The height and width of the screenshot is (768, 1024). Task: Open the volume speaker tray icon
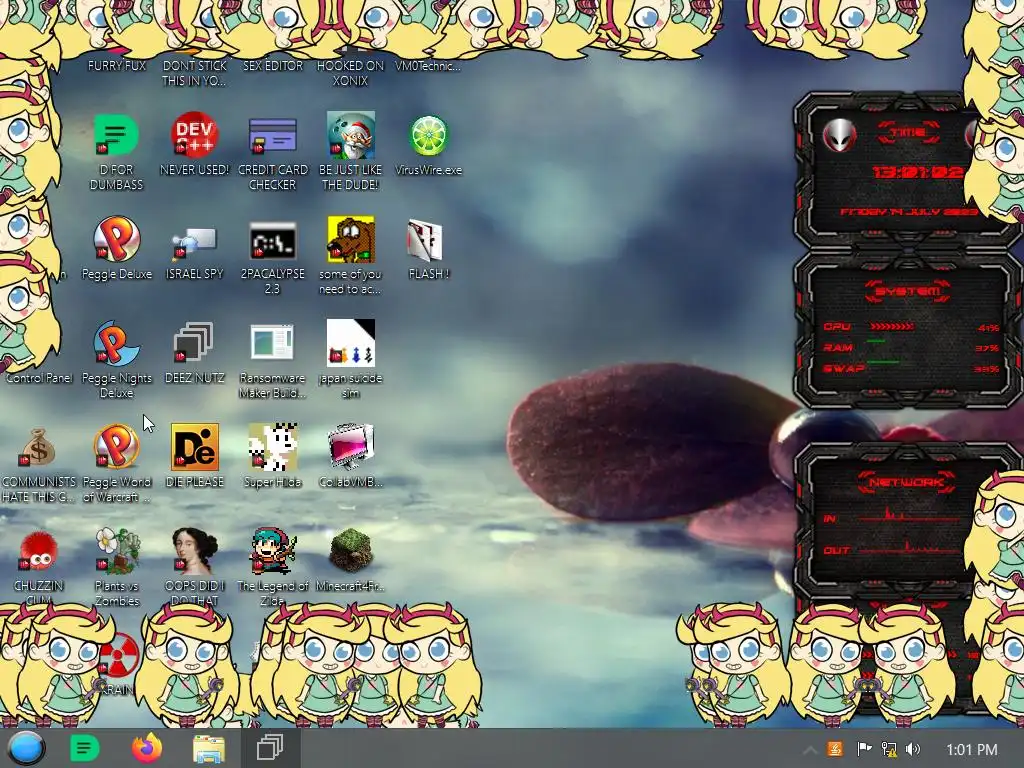913,749
